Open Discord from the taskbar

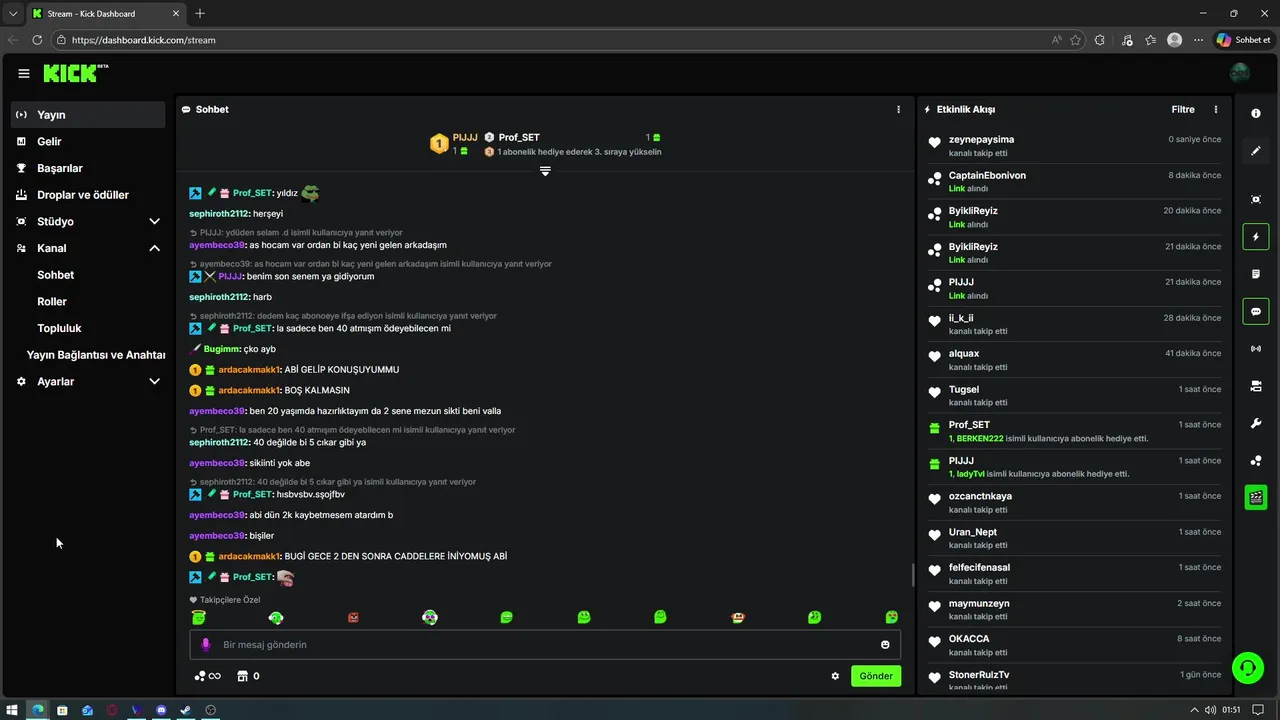161,710
